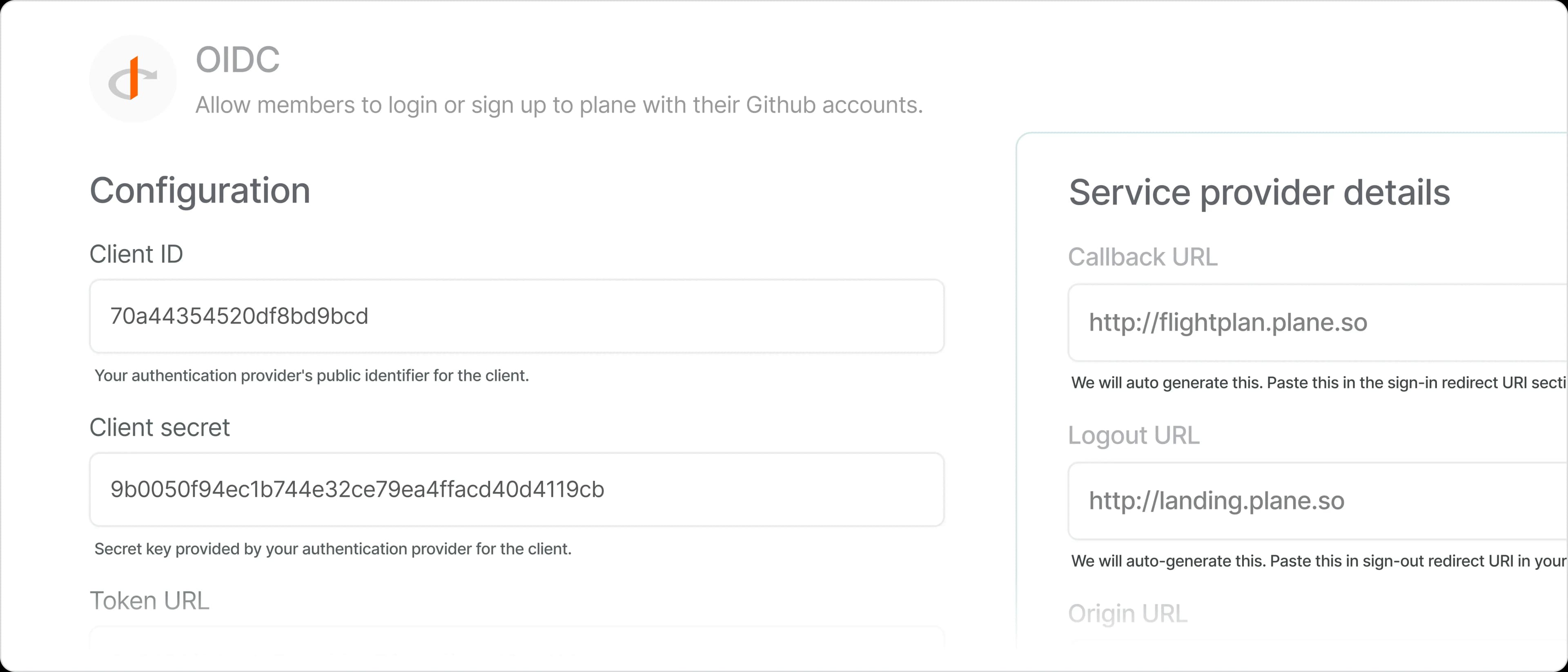Click the Client ID label

click(136, 255)
